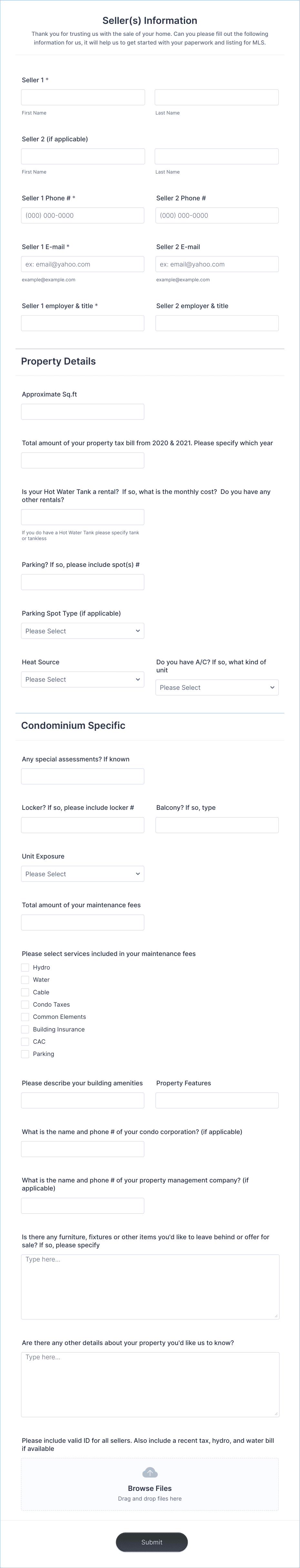Click Browse Files to upload ID
The image size is (300, 1568).
[150, 1488]
